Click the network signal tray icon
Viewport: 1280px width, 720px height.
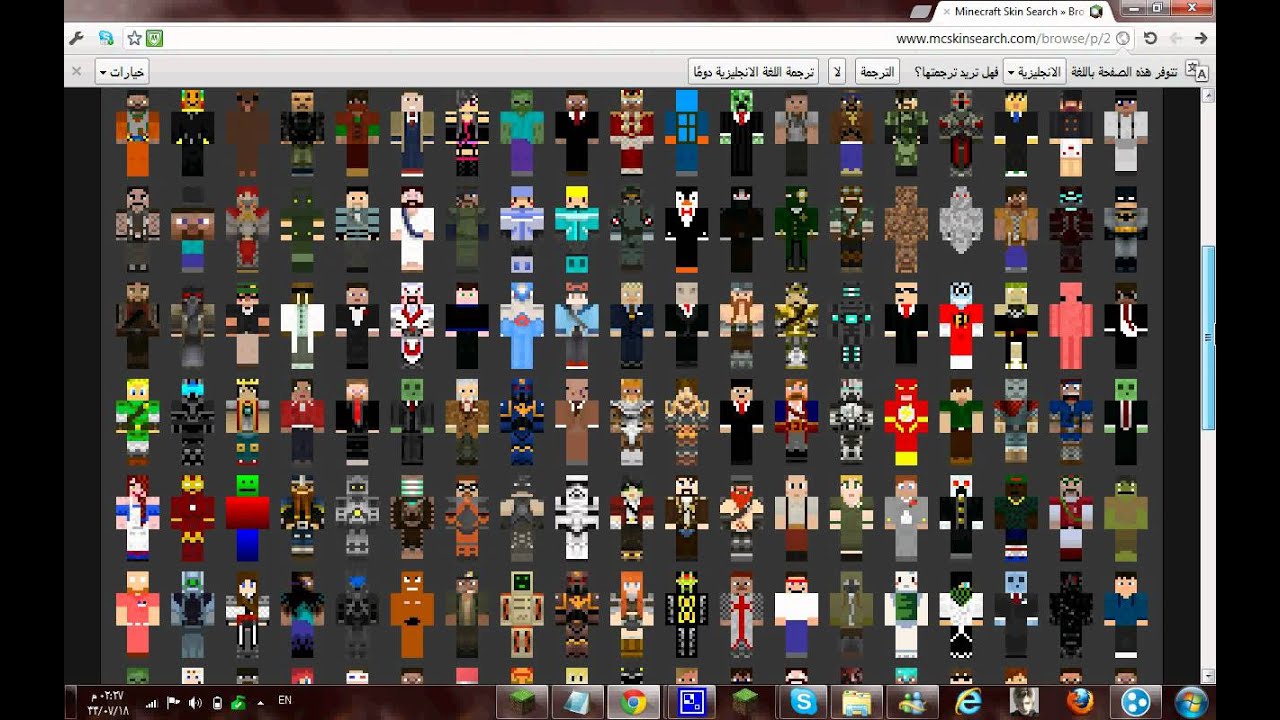[x=152, y=703]
